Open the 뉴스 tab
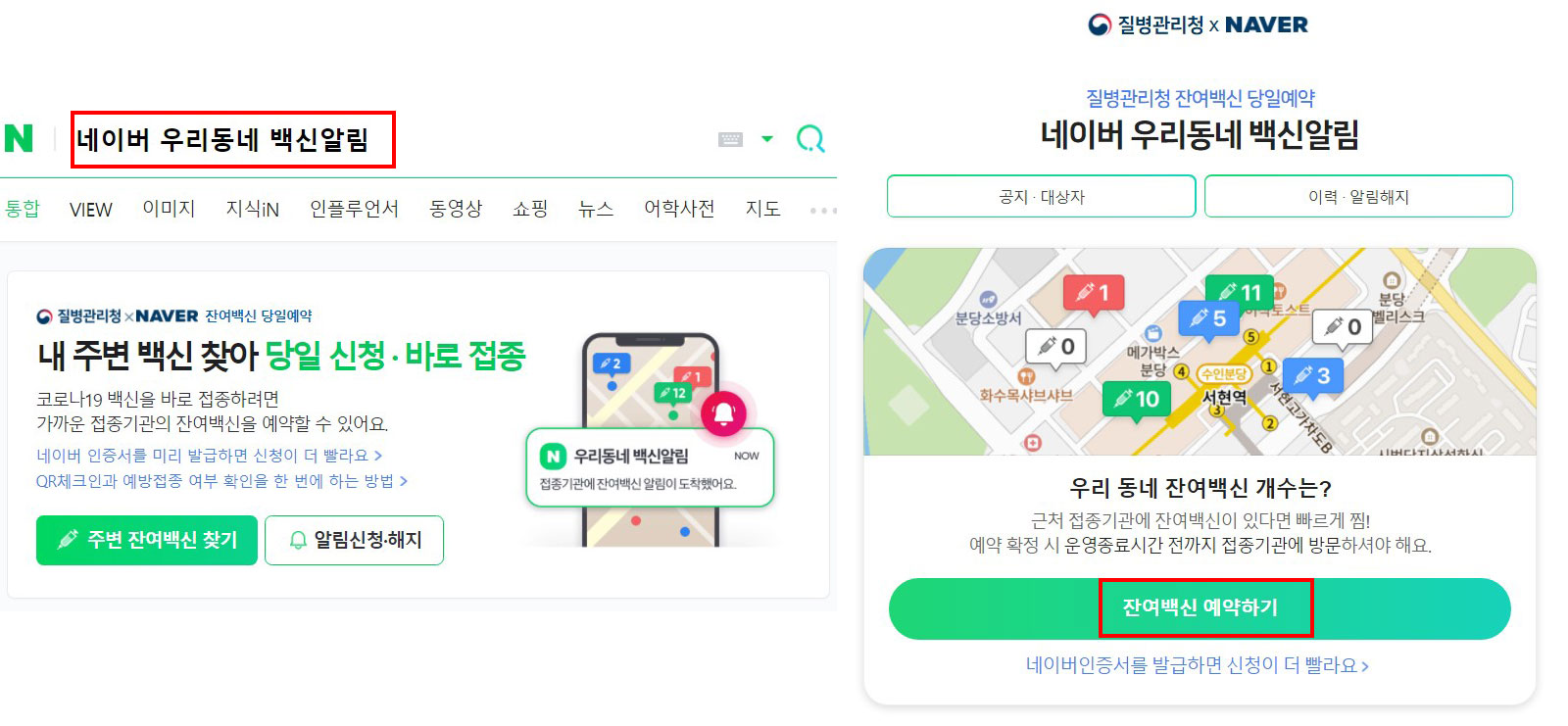The height and width of the screenshot is (726, 1568). click(596, 209)
